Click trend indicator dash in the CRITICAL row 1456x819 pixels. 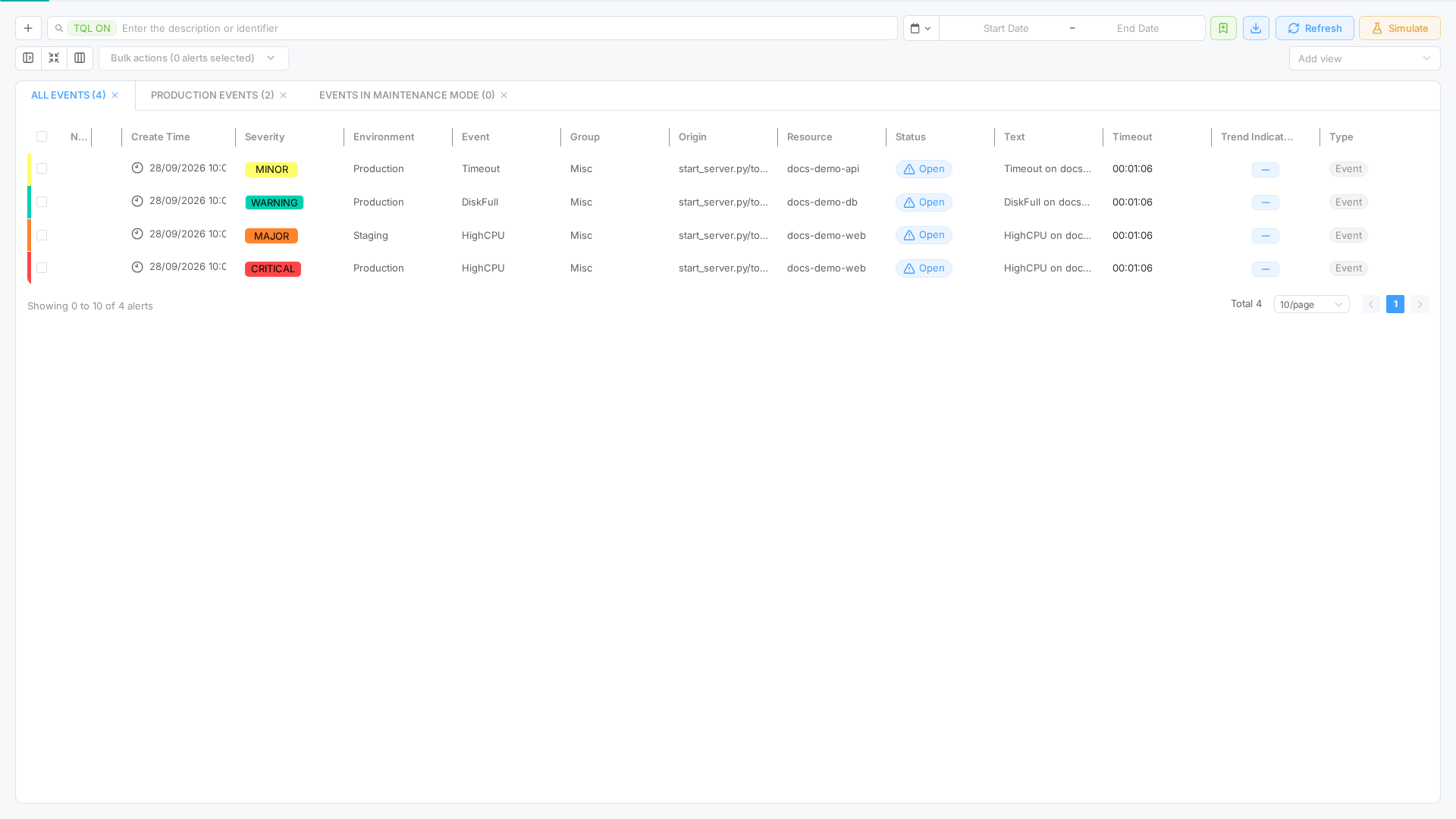pyautogui.click(x=1266, y=269)
